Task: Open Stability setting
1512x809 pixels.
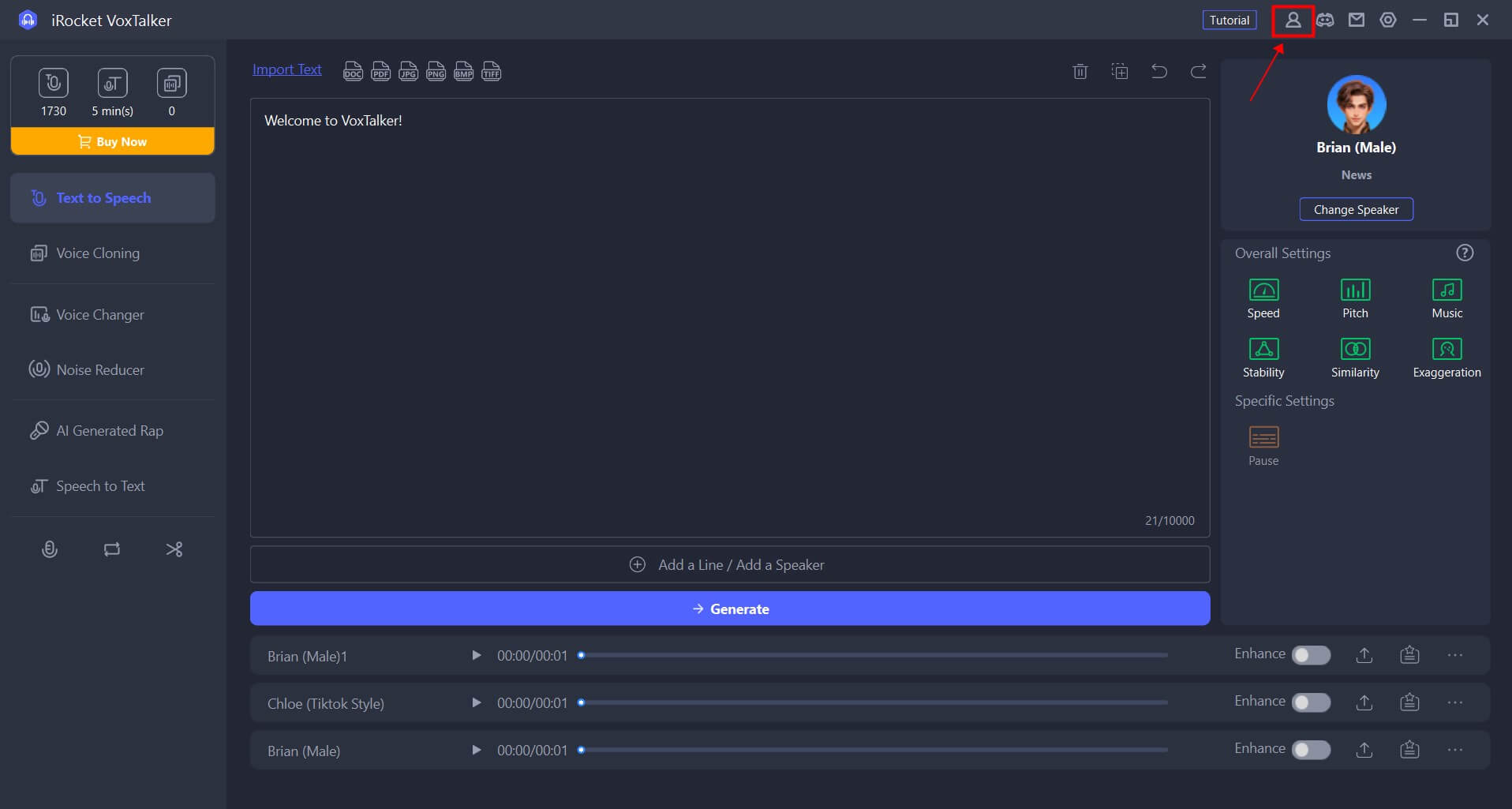Action: point(1263,358)
